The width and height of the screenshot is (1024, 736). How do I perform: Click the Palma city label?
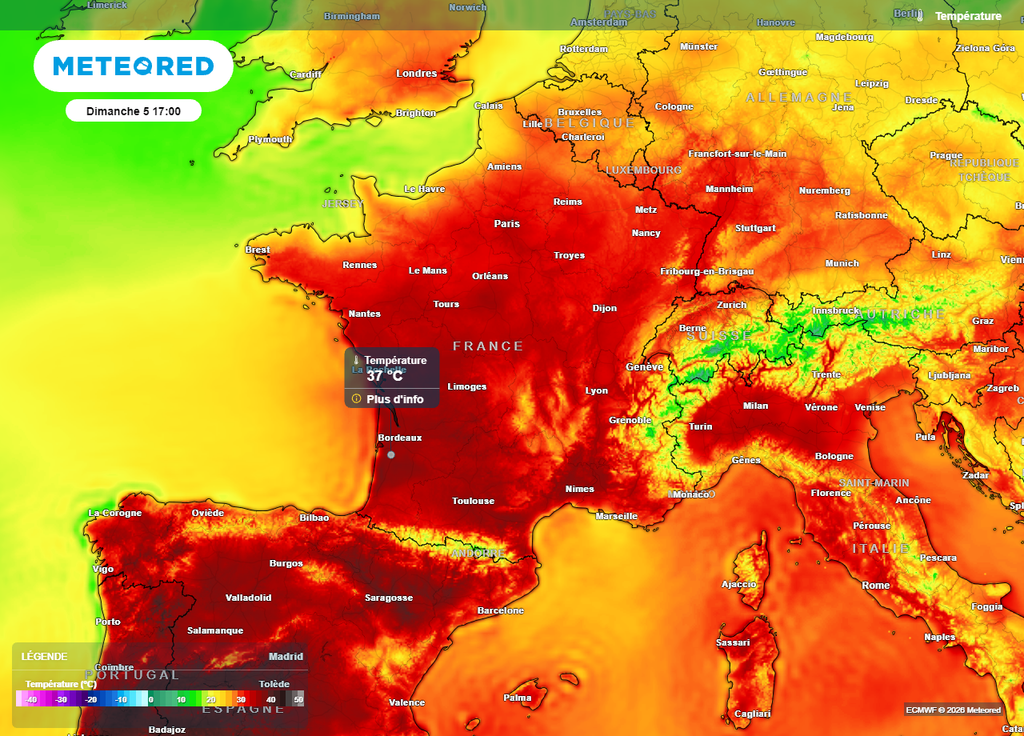[x=517, y=697]
